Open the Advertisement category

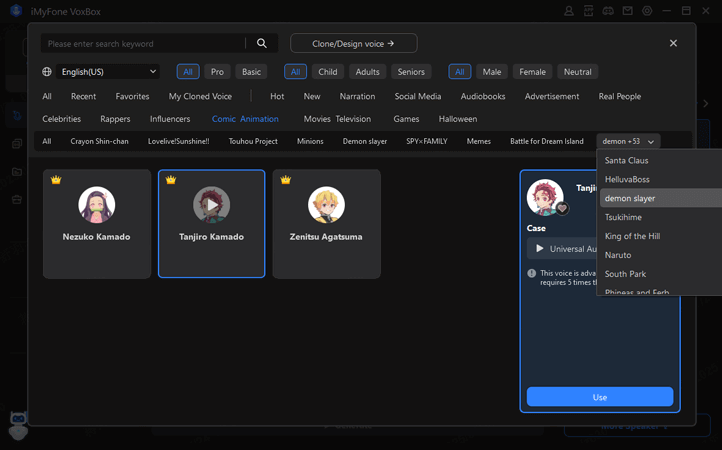(552, 96)
